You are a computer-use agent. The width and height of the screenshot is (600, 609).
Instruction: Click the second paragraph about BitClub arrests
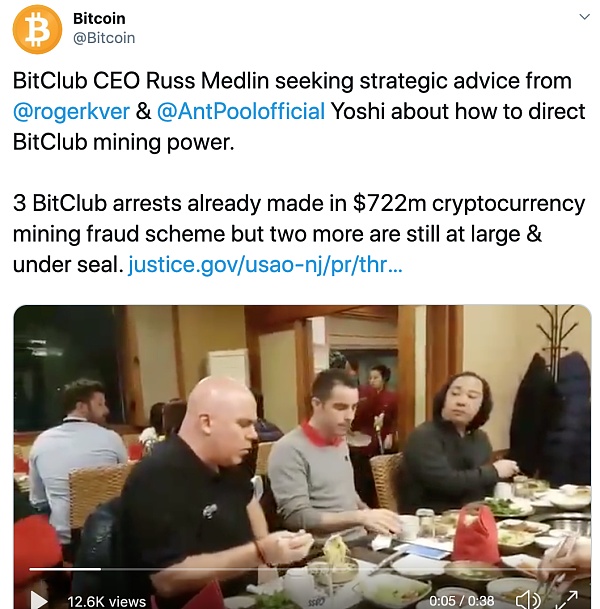pyautogui.click(x=299, y=234)
